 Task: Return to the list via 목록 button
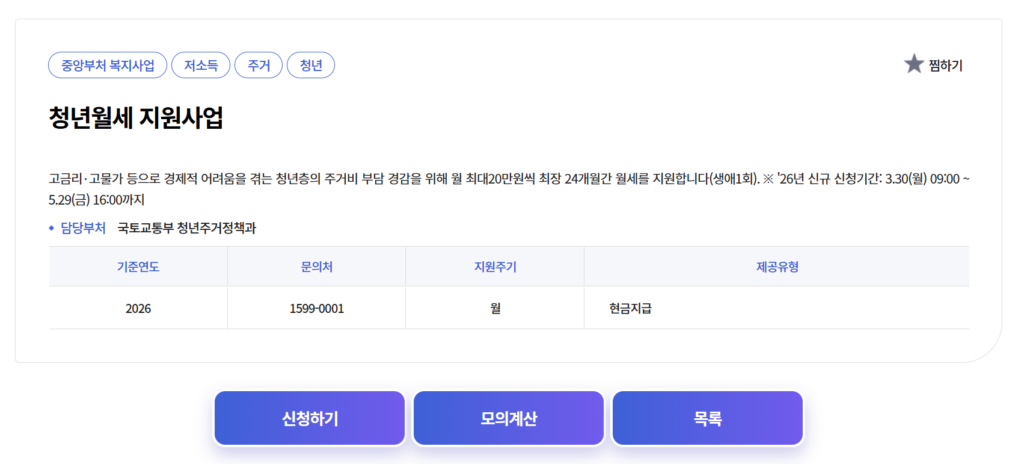[707, 418]
